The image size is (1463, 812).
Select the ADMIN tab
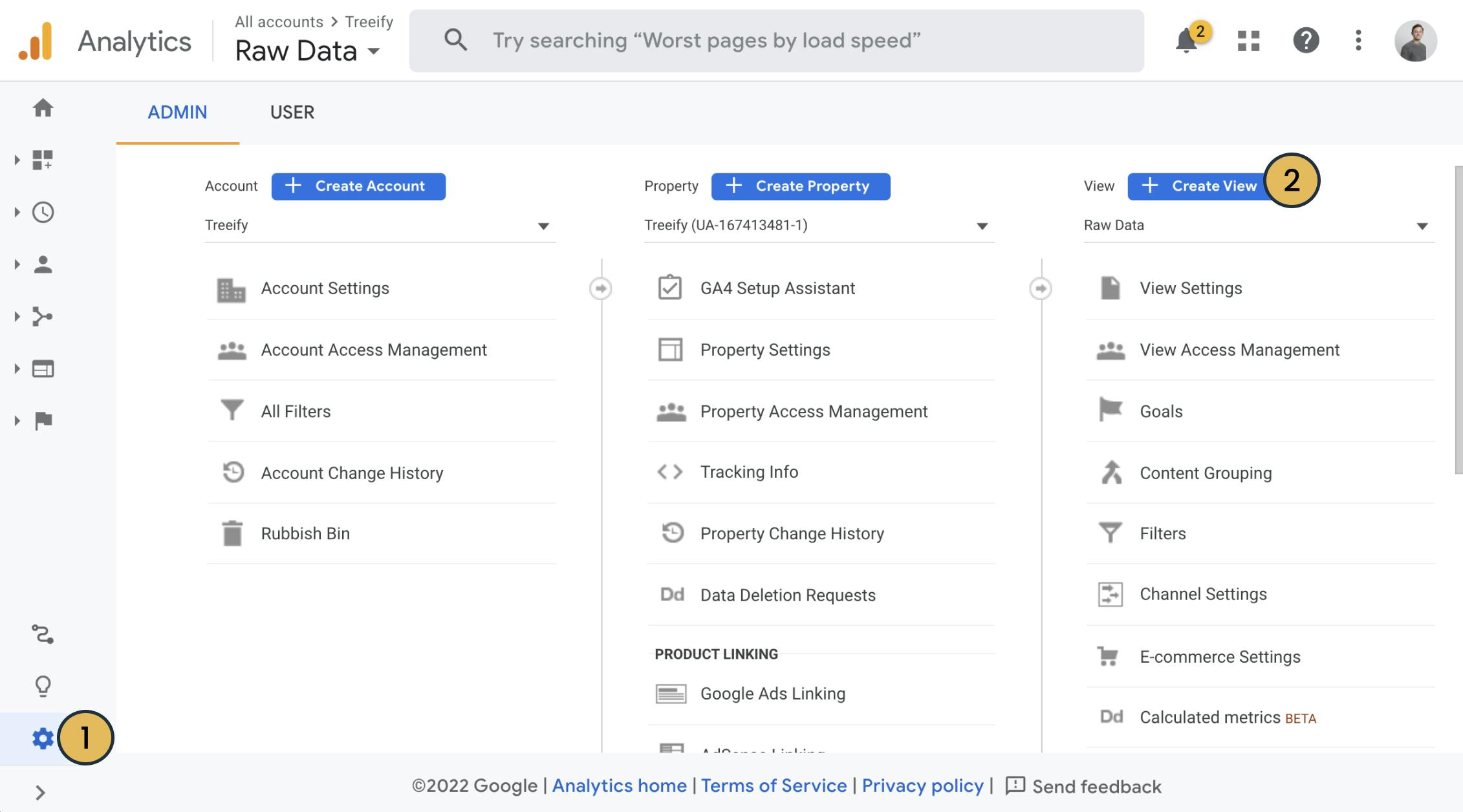pos(177,111)
